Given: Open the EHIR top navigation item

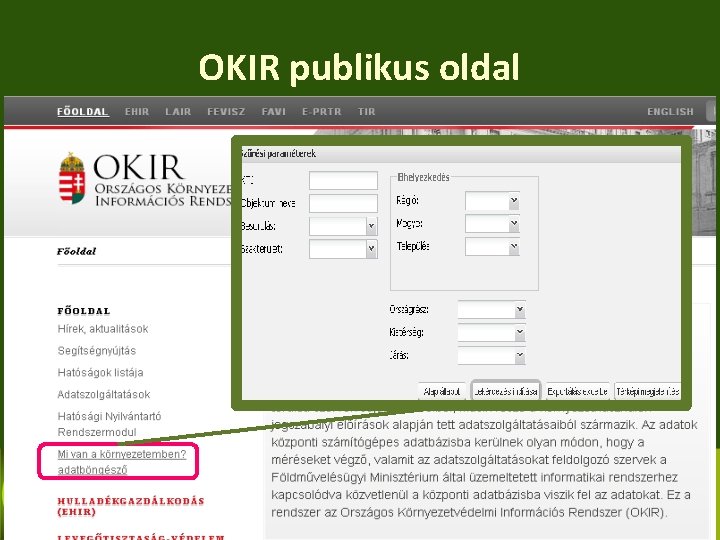Looking at the screenshot, I should tap(137, 112).
